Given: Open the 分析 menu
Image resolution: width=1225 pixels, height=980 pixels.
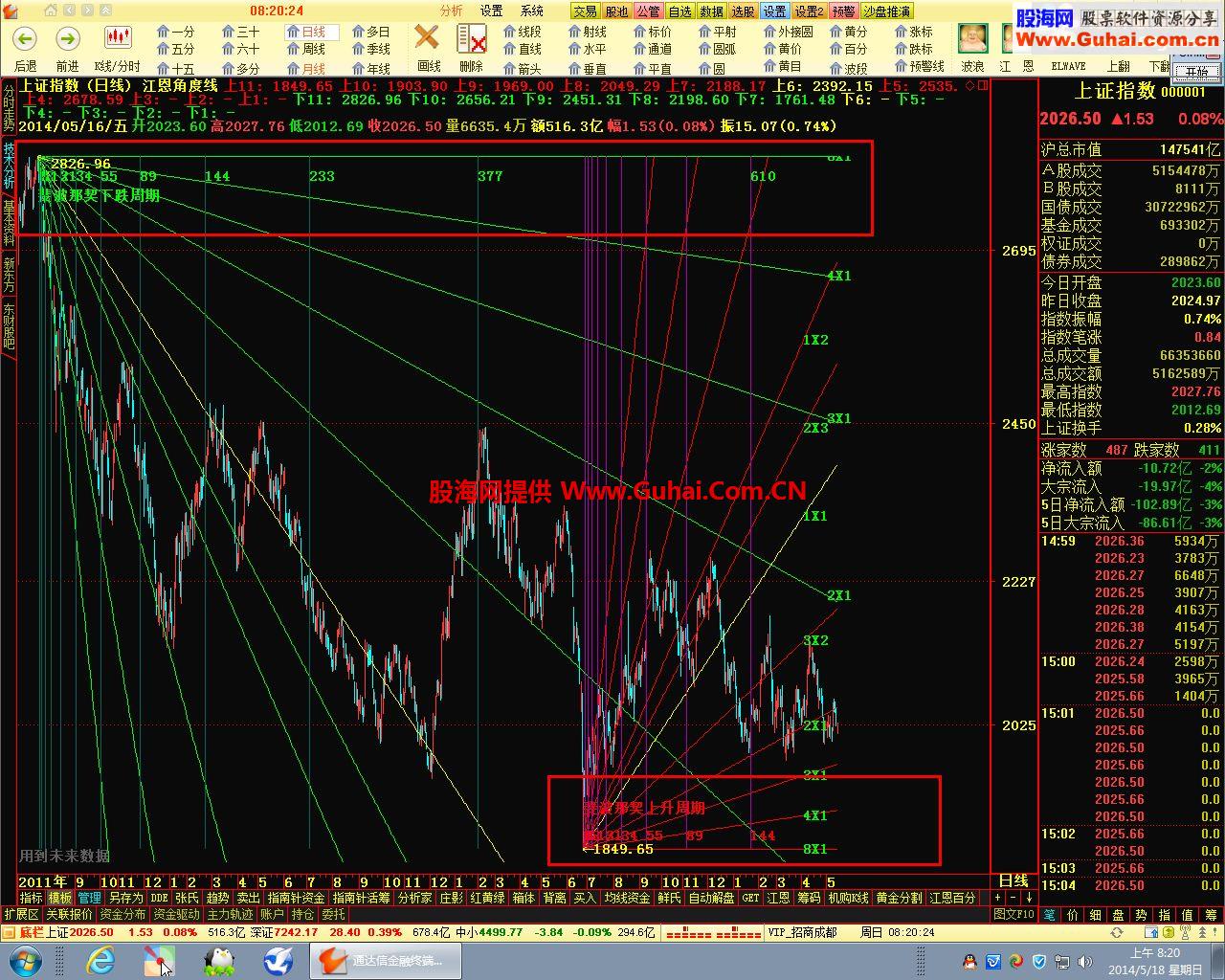Looking at the screenshot, I should click(x=451, y=11).
